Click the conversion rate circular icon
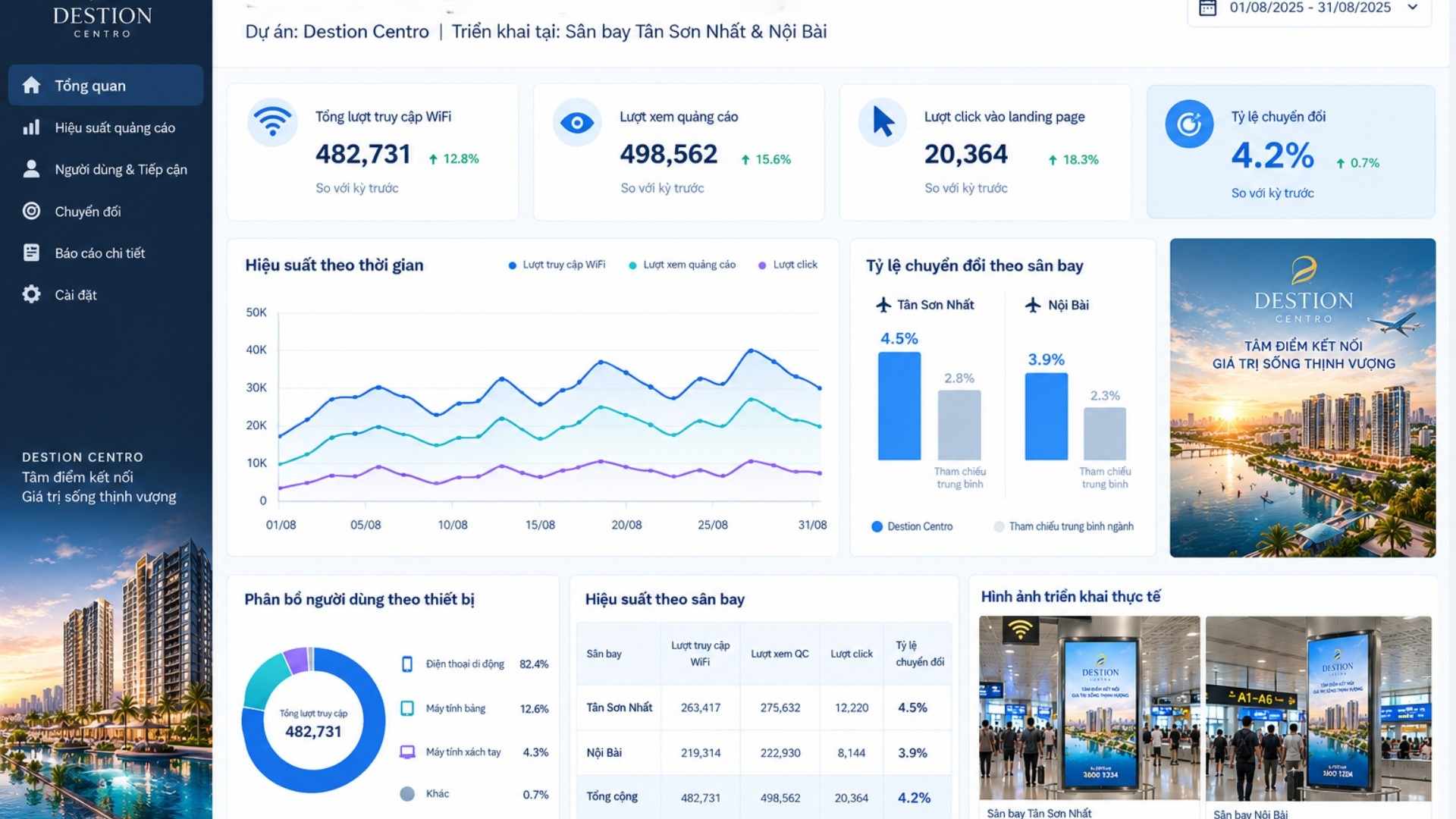This screenshot has width=1456, height=819. [x=1189, y=124]
